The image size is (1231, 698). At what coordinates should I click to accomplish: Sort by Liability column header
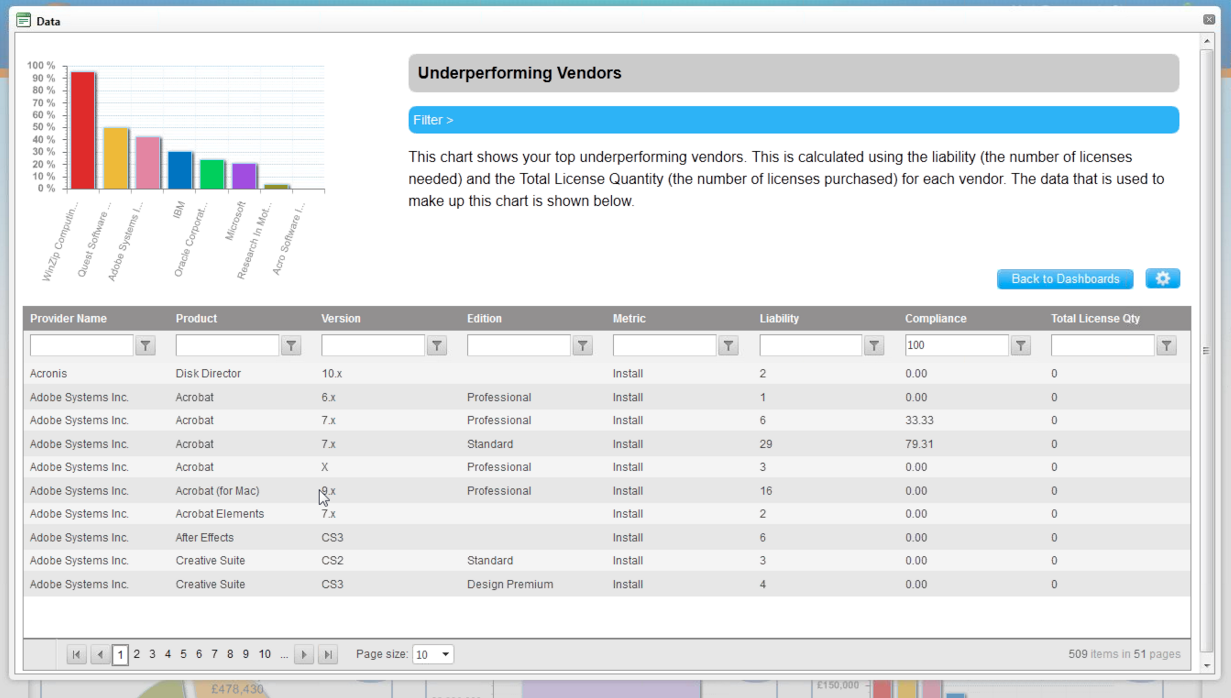[779, 318]
